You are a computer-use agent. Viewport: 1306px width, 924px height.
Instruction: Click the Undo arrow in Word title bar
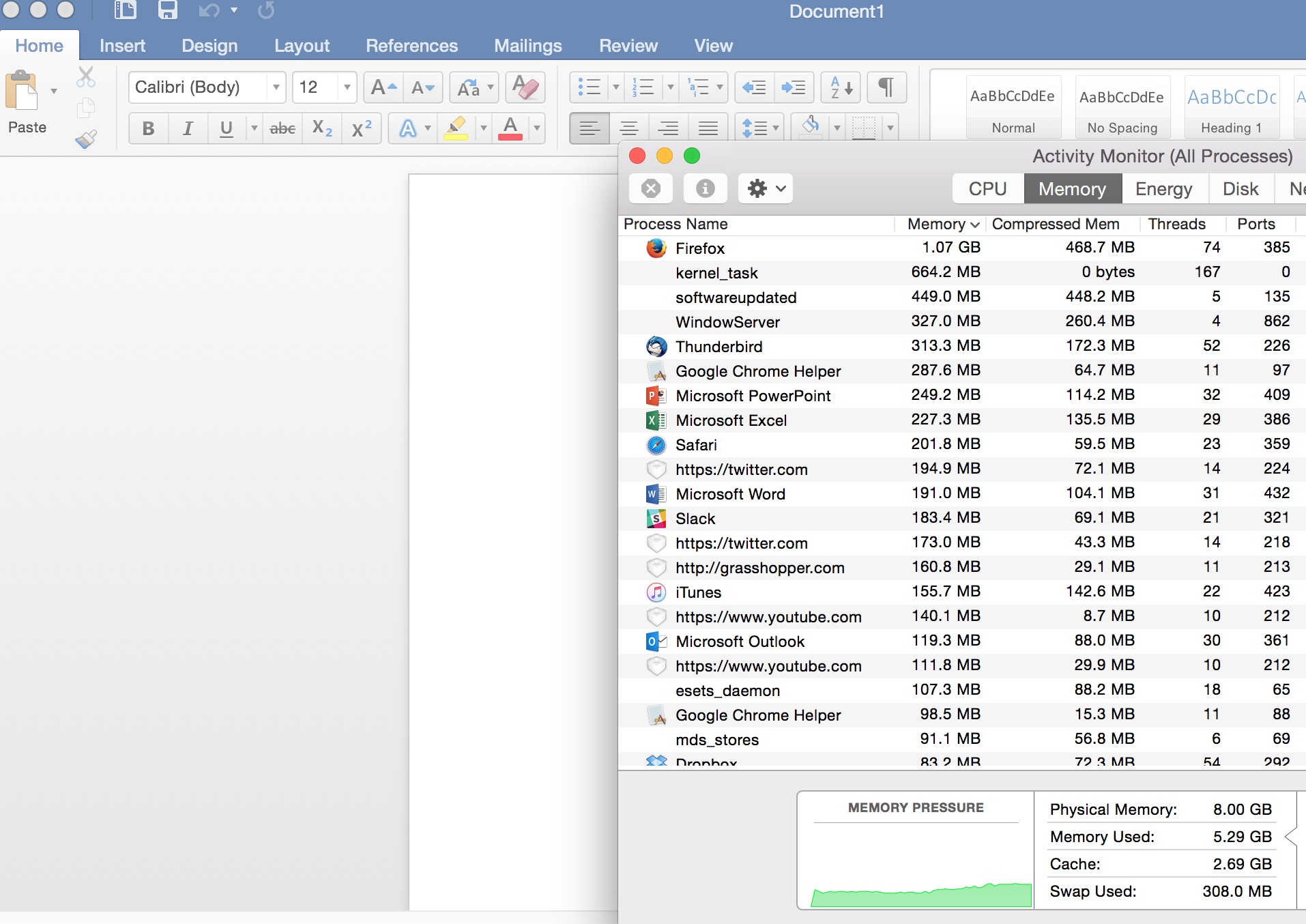coord(209,10)
